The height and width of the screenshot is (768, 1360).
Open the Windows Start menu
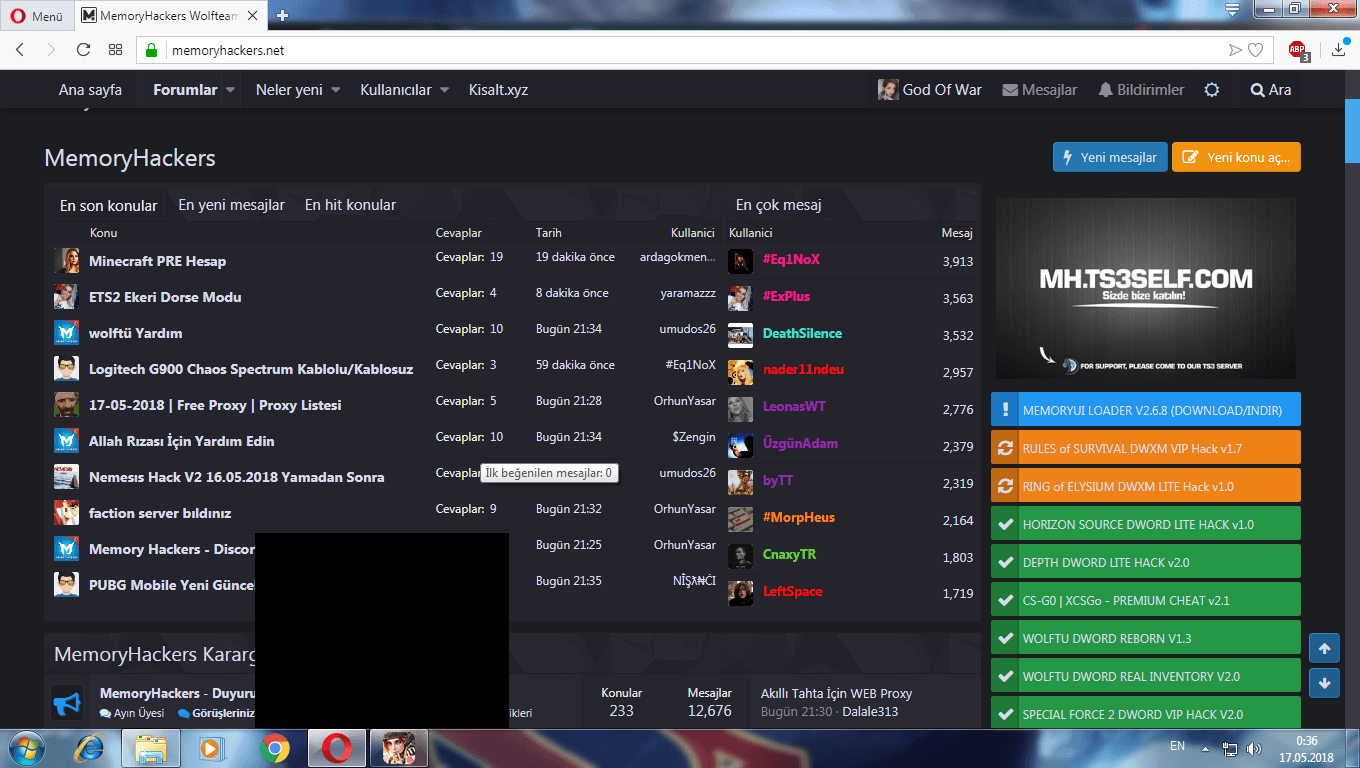[27, 747]
